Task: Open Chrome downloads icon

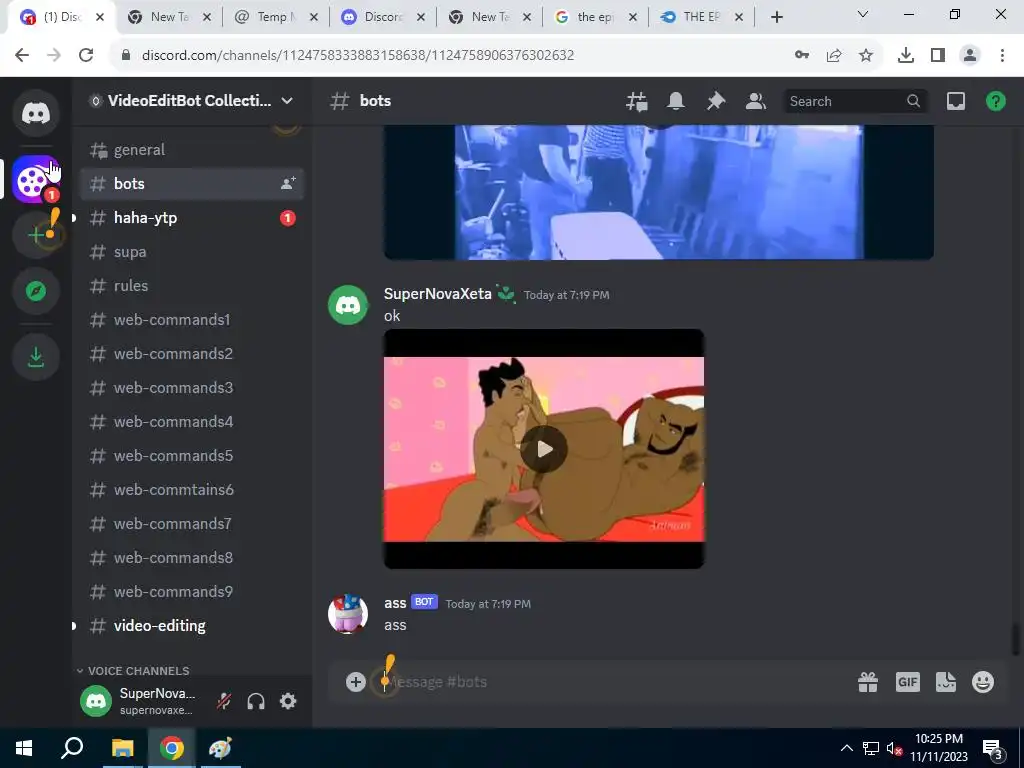Action: [x=906, y=56]
